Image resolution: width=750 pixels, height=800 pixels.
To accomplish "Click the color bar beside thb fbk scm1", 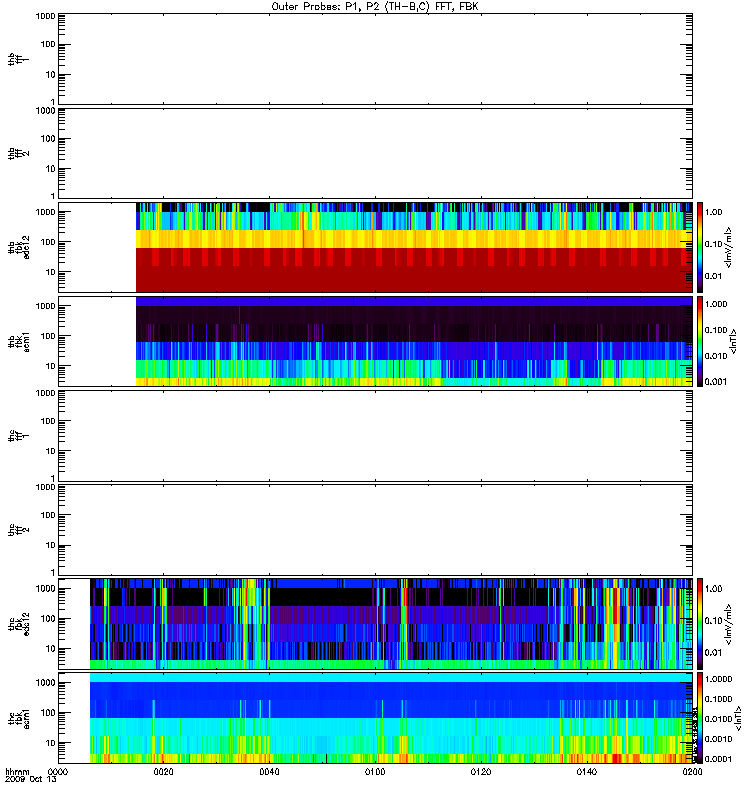I will [700, 341].
